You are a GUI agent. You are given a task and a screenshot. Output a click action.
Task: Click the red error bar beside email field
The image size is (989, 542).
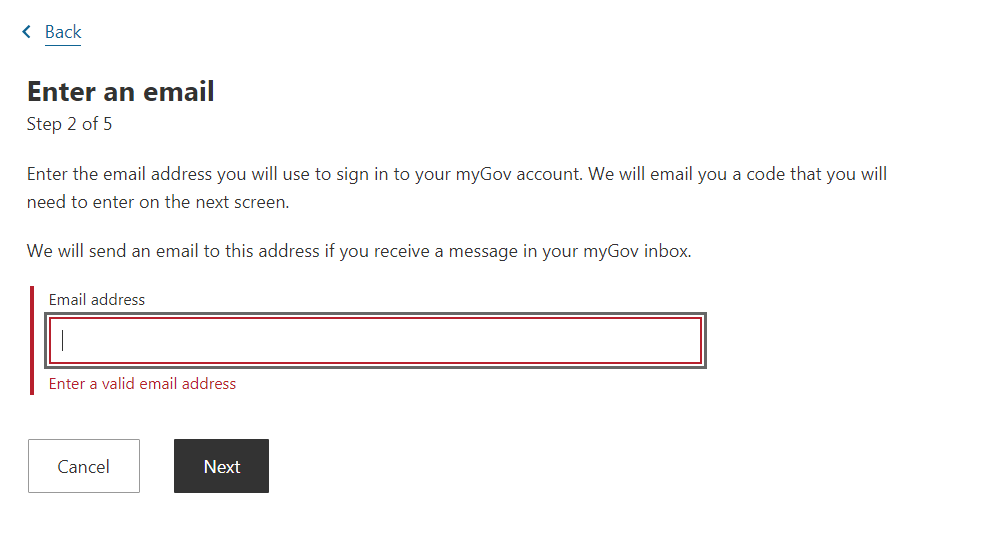point(32,341)
